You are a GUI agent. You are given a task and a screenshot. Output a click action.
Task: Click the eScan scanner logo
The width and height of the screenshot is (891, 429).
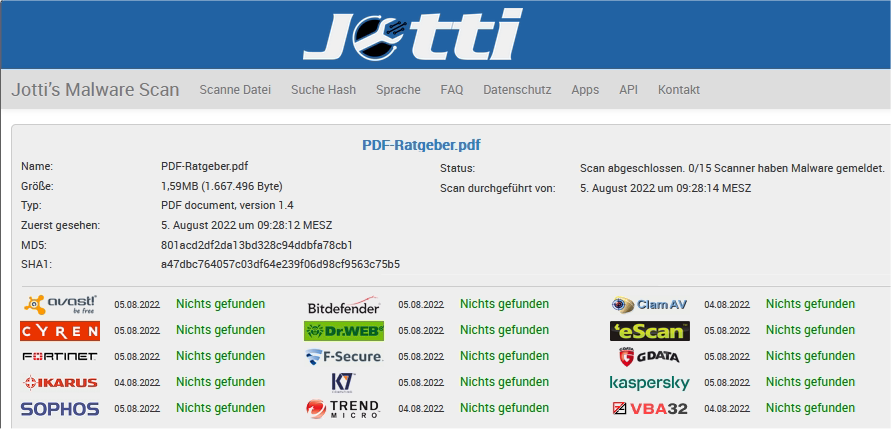point(649,331)
